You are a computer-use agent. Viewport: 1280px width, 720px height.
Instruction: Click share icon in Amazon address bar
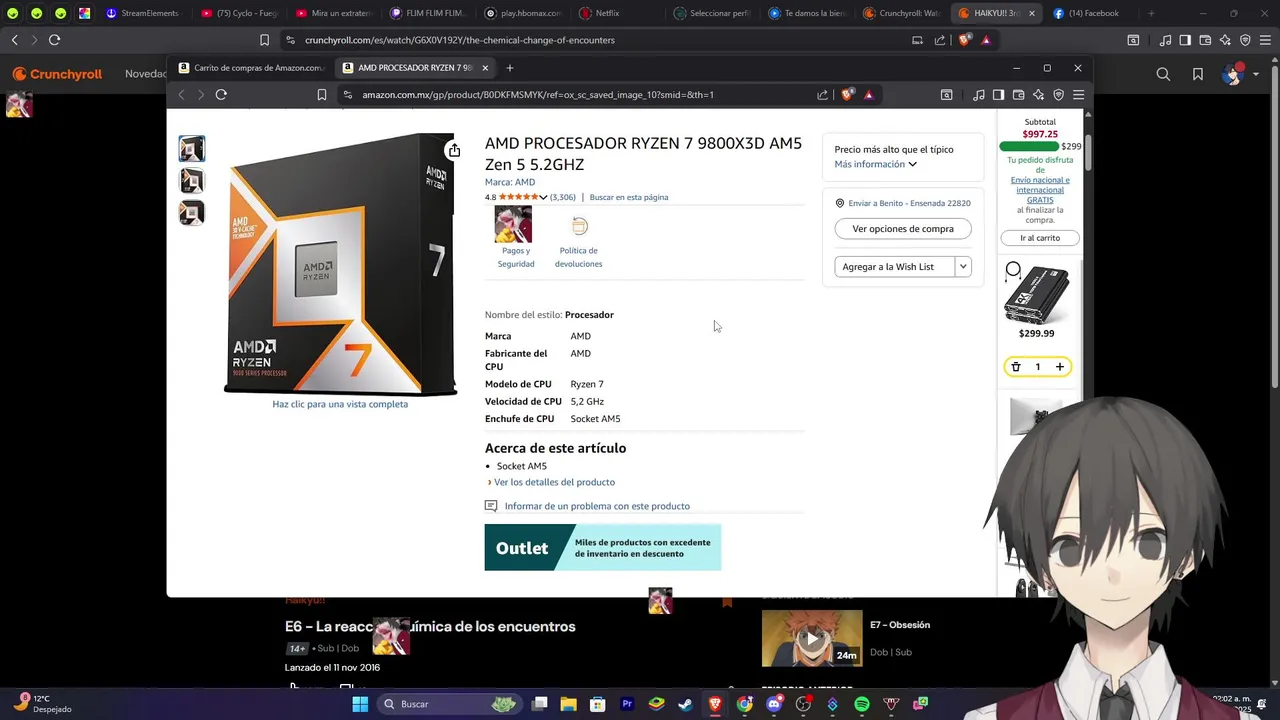pyautogui.click(x=822, y=95)
